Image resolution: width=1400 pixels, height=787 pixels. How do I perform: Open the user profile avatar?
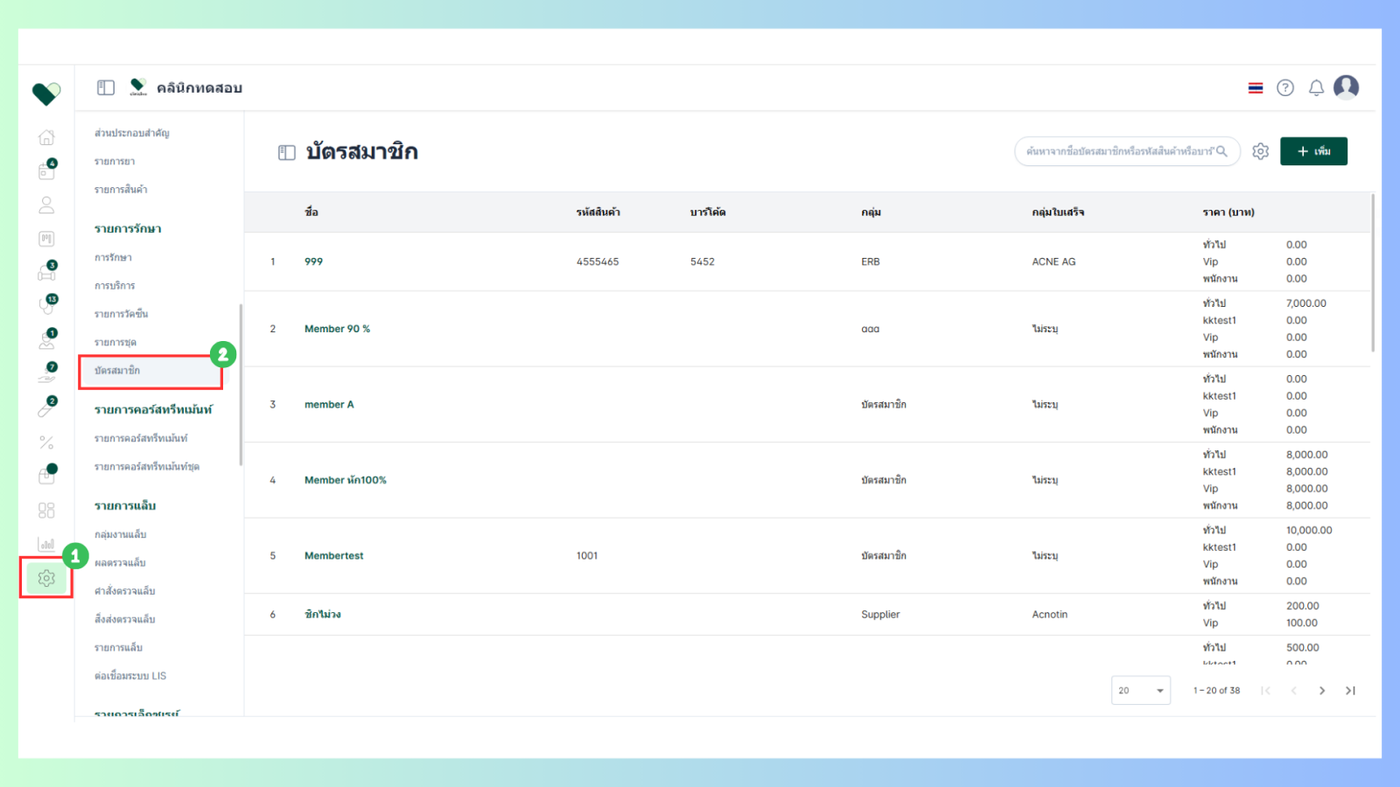click(1346, 87)
